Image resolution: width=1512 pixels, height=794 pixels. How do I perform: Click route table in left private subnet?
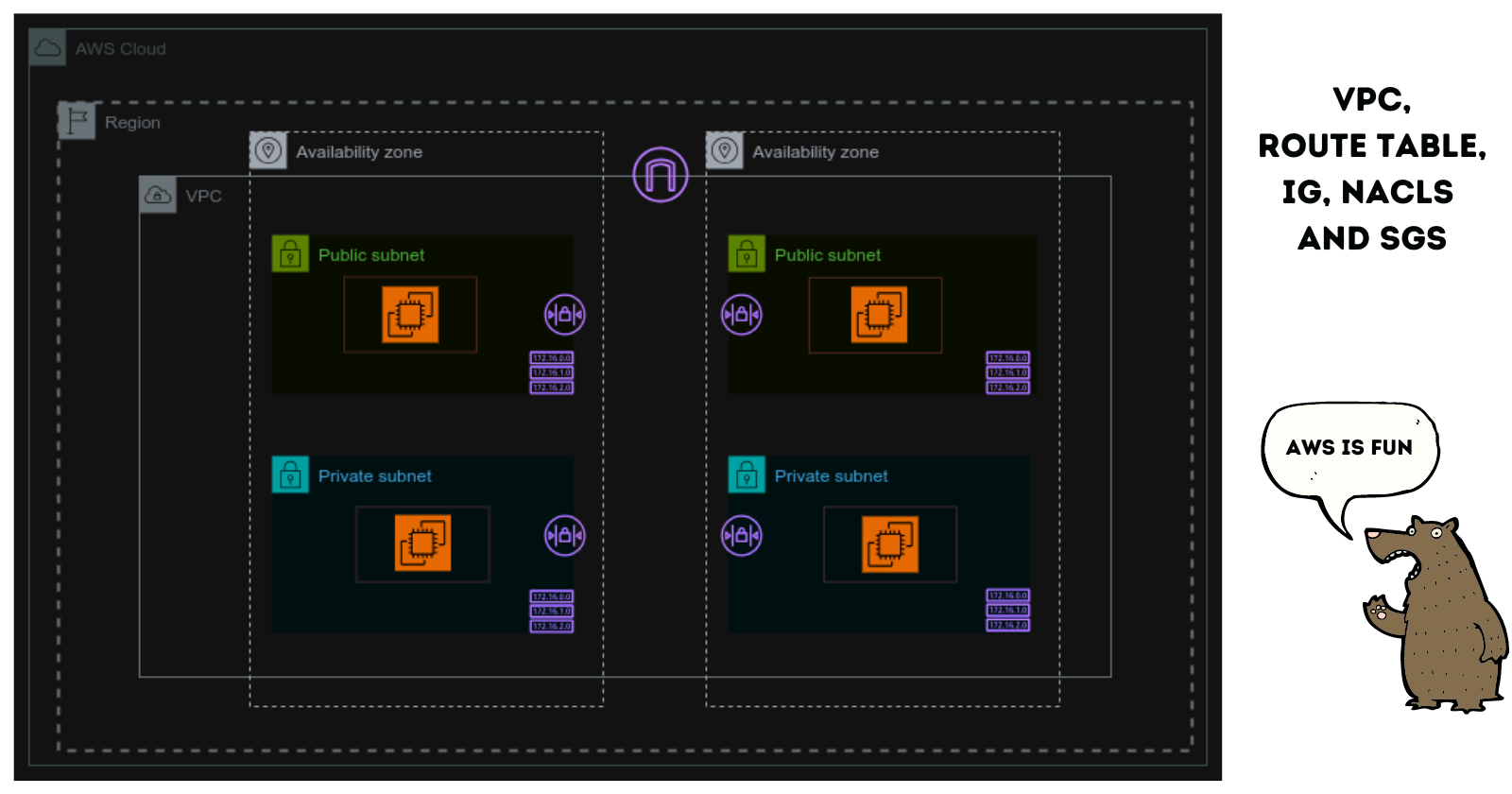click(552, 612)
